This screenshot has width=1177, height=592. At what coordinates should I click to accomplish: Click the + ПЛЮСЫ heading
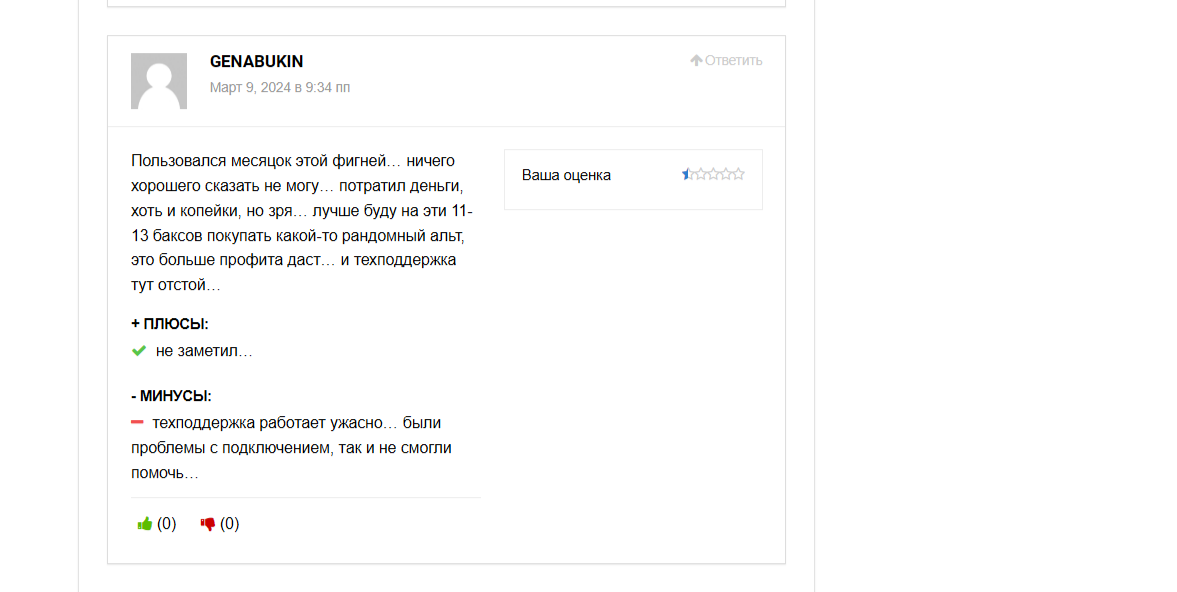(170, 324)
